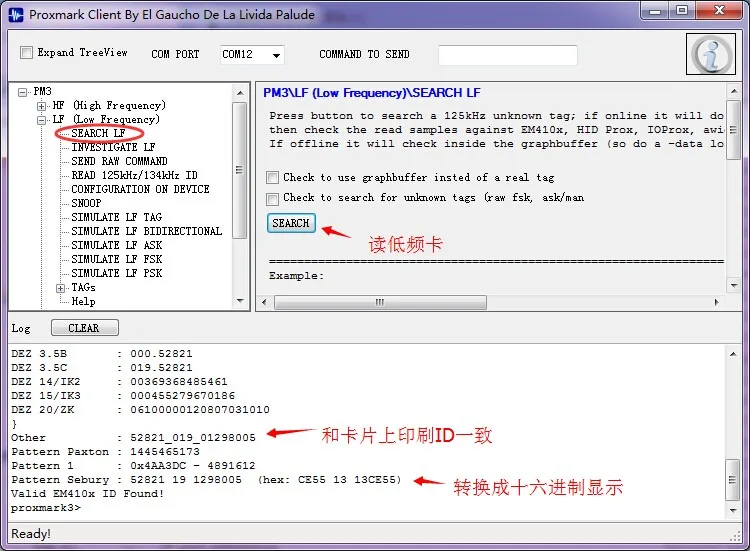Select SIMULATE LF TAG item

(117, 217)
